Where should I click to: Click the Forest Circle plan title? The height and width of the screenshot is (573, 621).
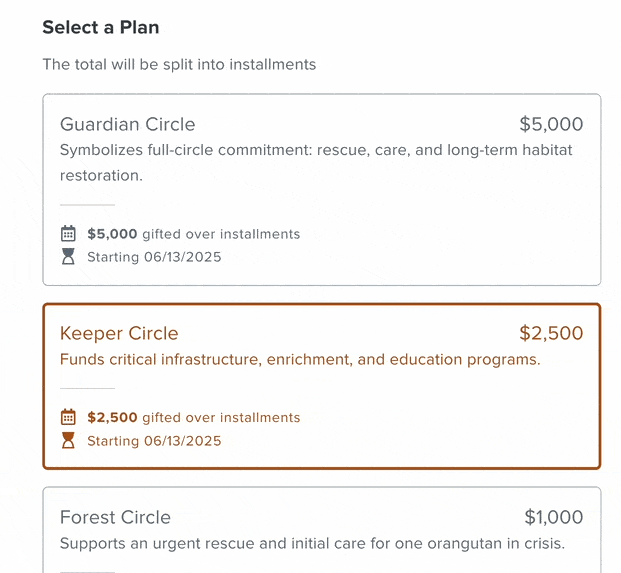pos(115,517)
